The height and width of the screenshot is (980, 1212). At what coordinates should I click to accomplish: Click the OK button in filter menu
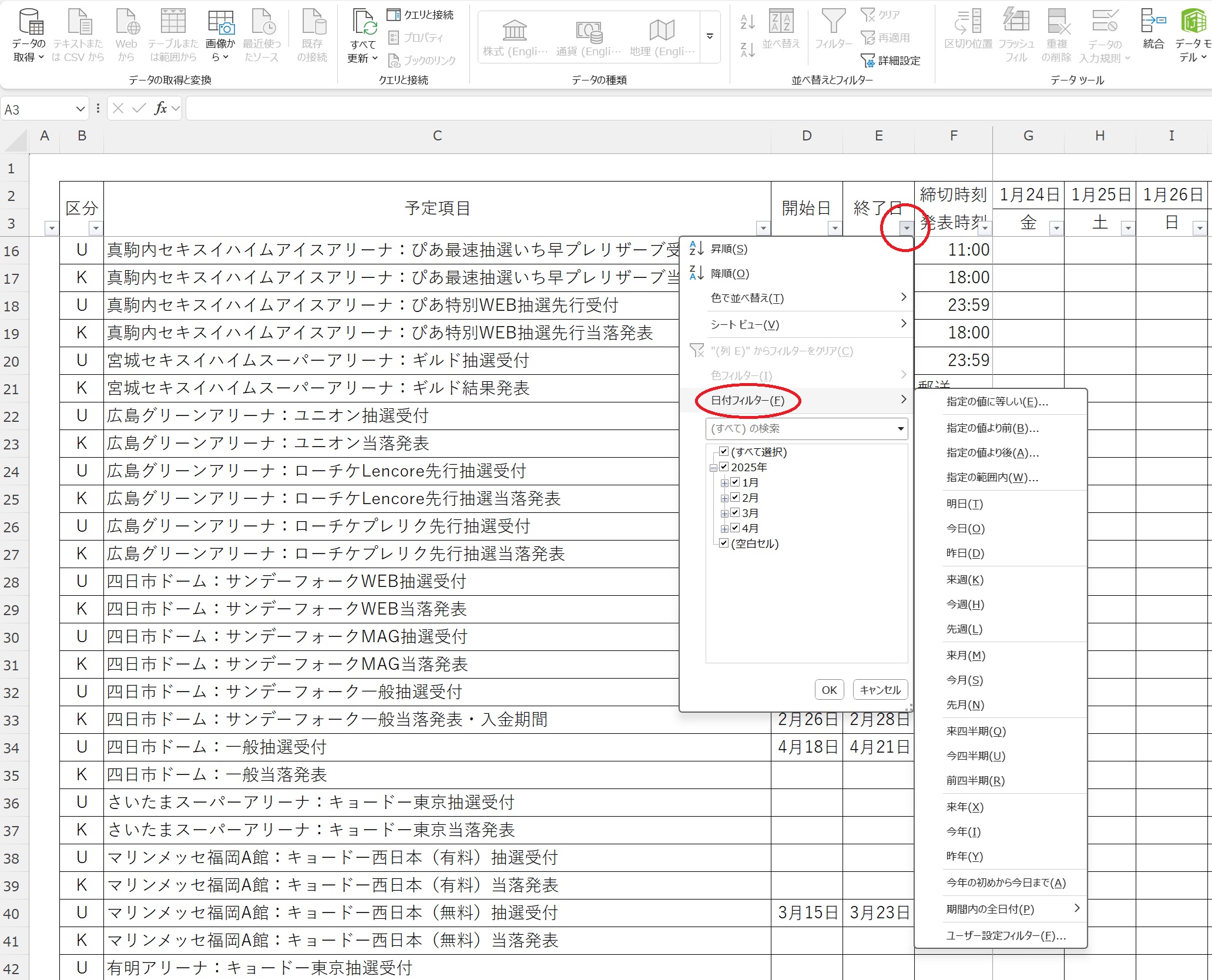click(829, 690)
